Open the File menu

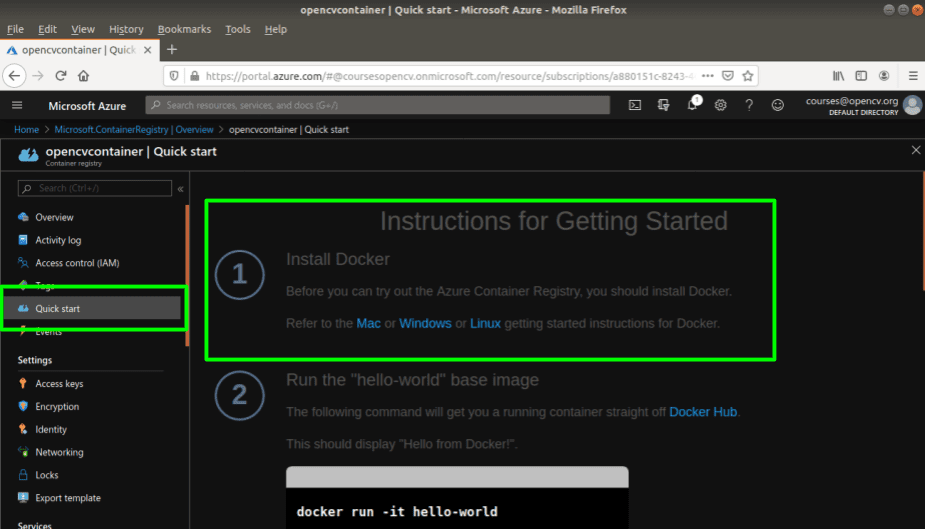pos(15,29)
